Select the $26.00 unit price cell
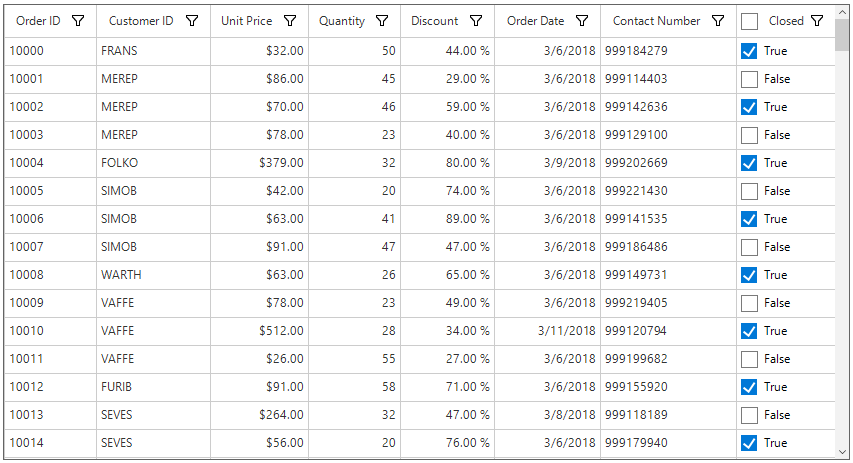This screenshot has height=463, width=853. 259,360
